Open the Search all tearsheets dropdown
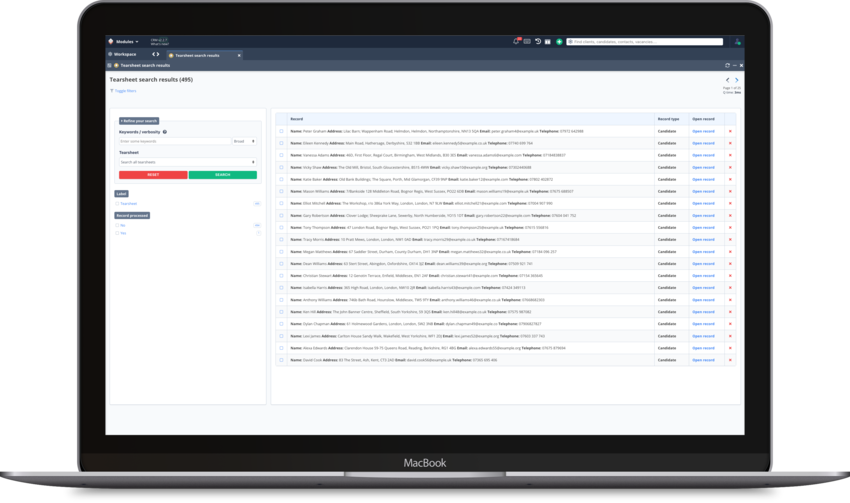The image size is (850, 503). tap(188, 162)
